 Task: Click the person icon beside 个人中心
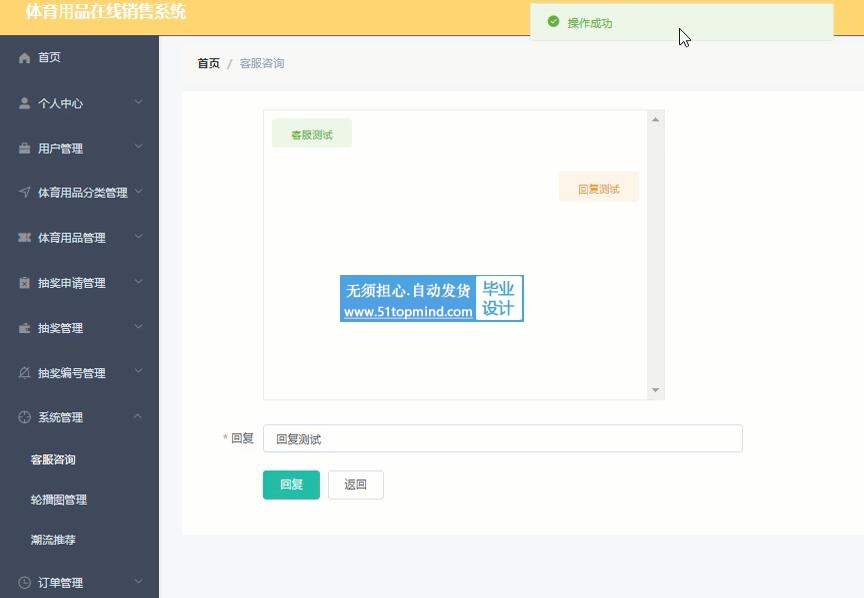(24, 103)
